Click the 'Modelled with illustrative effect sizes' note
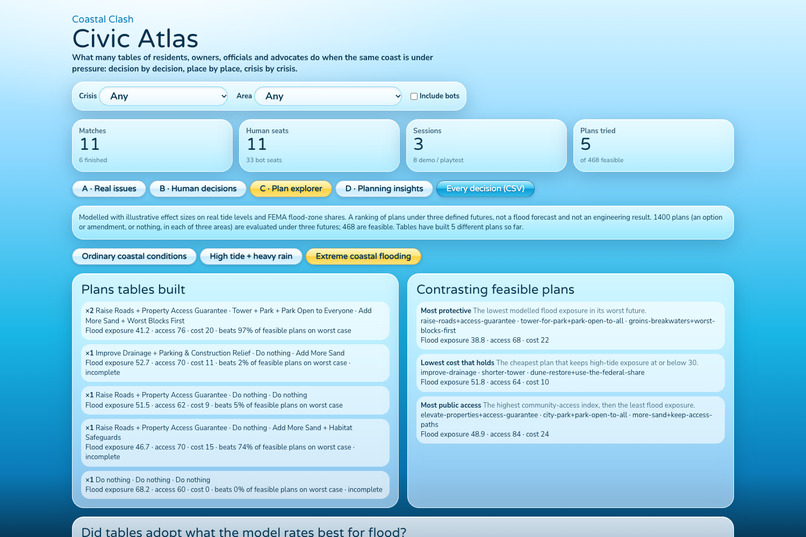This screenshot has height=537, width=806. coord(403,223)
